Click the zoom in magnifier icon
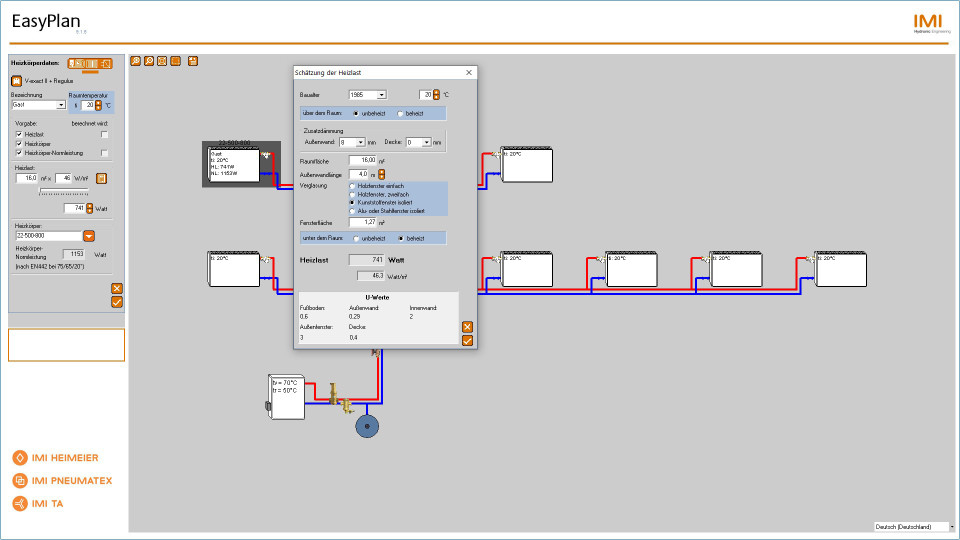This screenshot has width=960, height=540. 136,61
